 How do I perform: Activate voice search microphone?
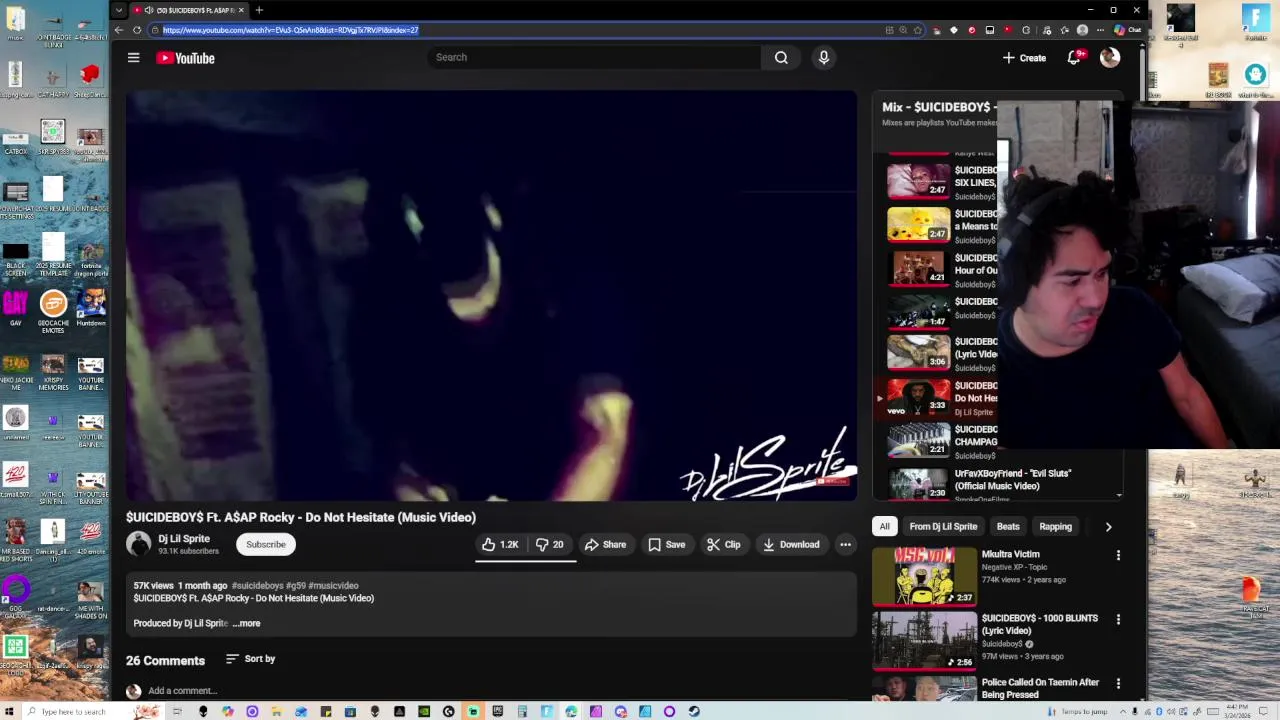824,57
